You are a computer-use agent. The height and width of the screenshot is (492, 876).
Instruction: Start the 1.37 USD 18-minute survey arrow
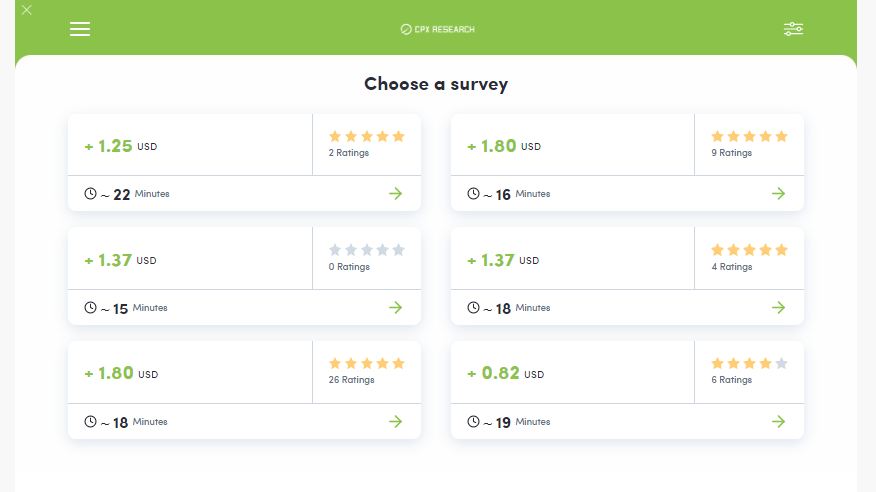(x=779, y=308)
